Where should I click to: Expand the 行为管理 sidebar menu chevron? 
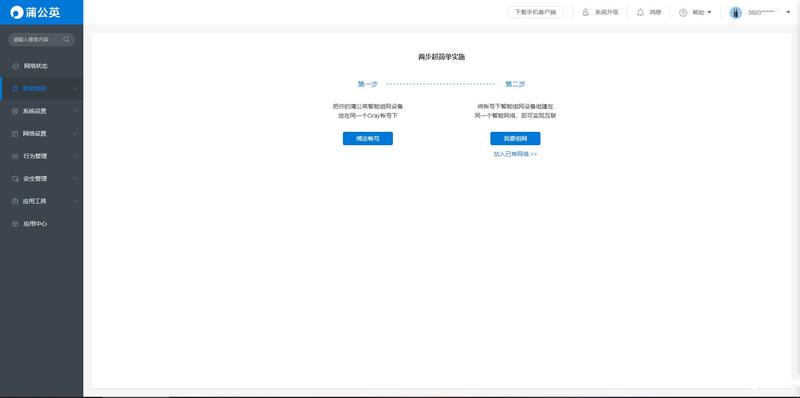click(x=75, y=156)
